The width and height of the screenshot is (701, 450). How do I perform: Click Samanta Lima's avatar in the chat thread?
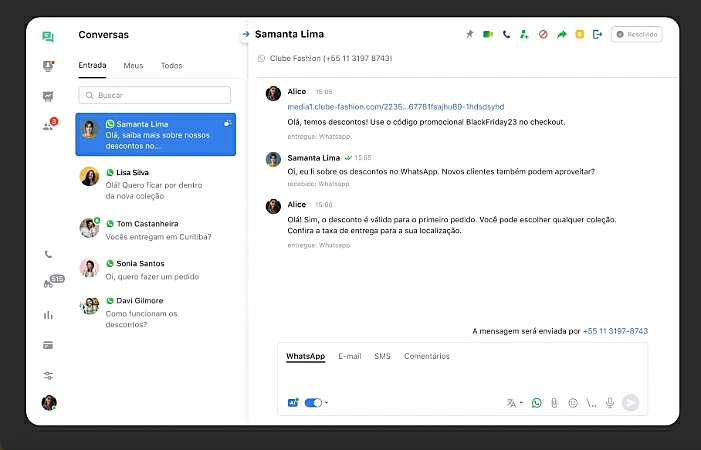tap(273, 159)
